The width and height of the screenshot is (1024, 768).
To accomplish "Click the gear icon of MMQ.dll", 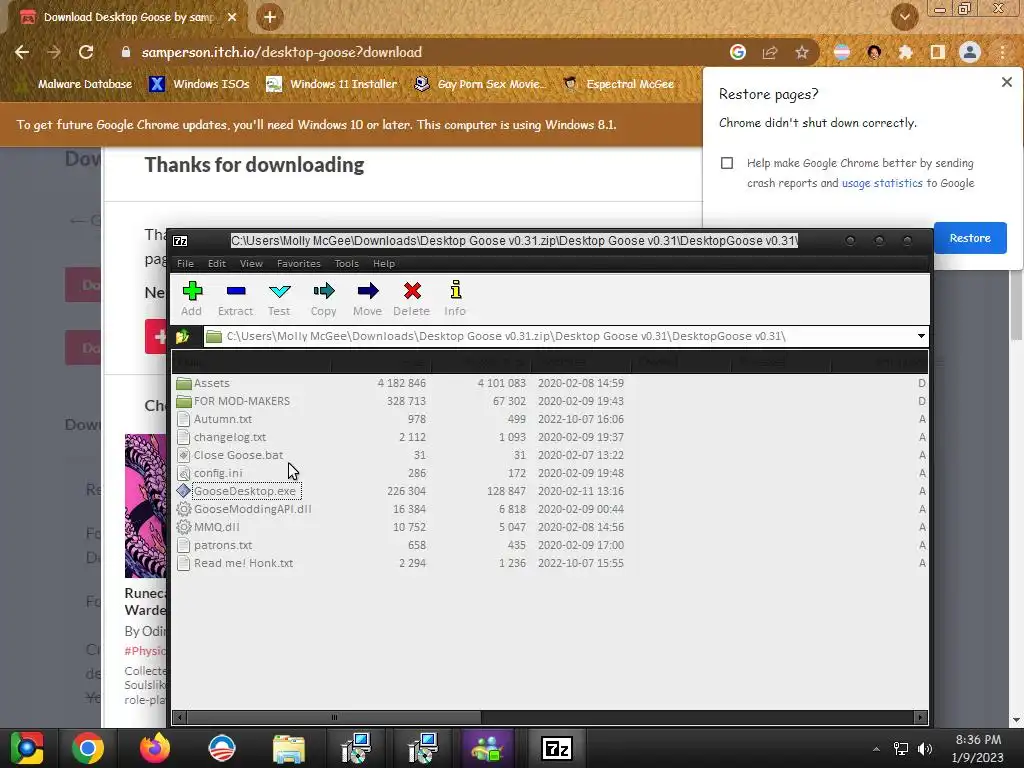I will [x=184, y=527].
